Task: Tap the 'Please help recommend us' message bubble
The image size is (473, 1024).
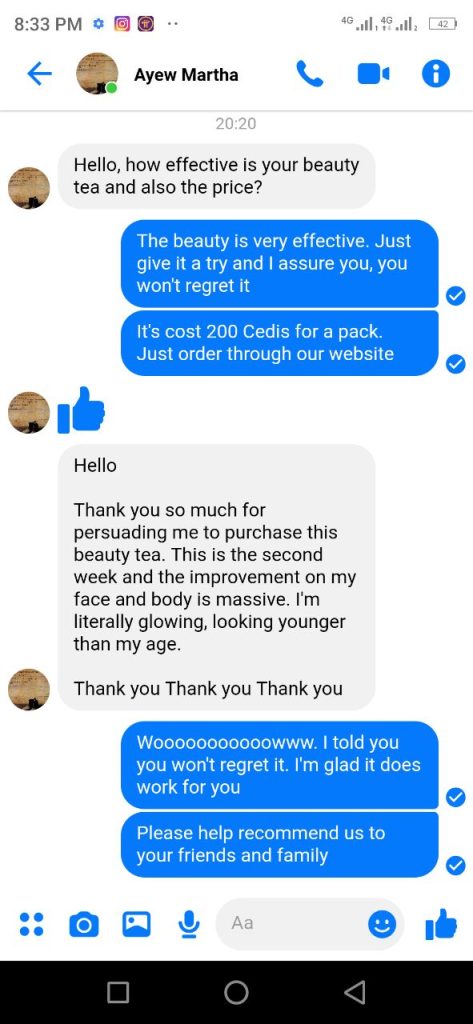Action: (280, 844)
